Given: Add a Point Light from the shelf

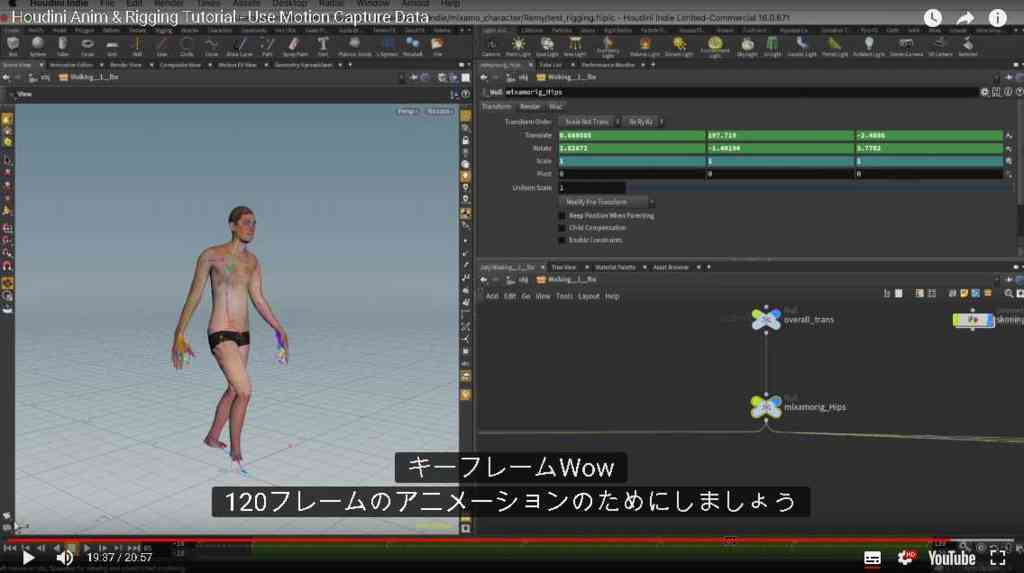Looking at the screenshot, I should click(518, 46).
